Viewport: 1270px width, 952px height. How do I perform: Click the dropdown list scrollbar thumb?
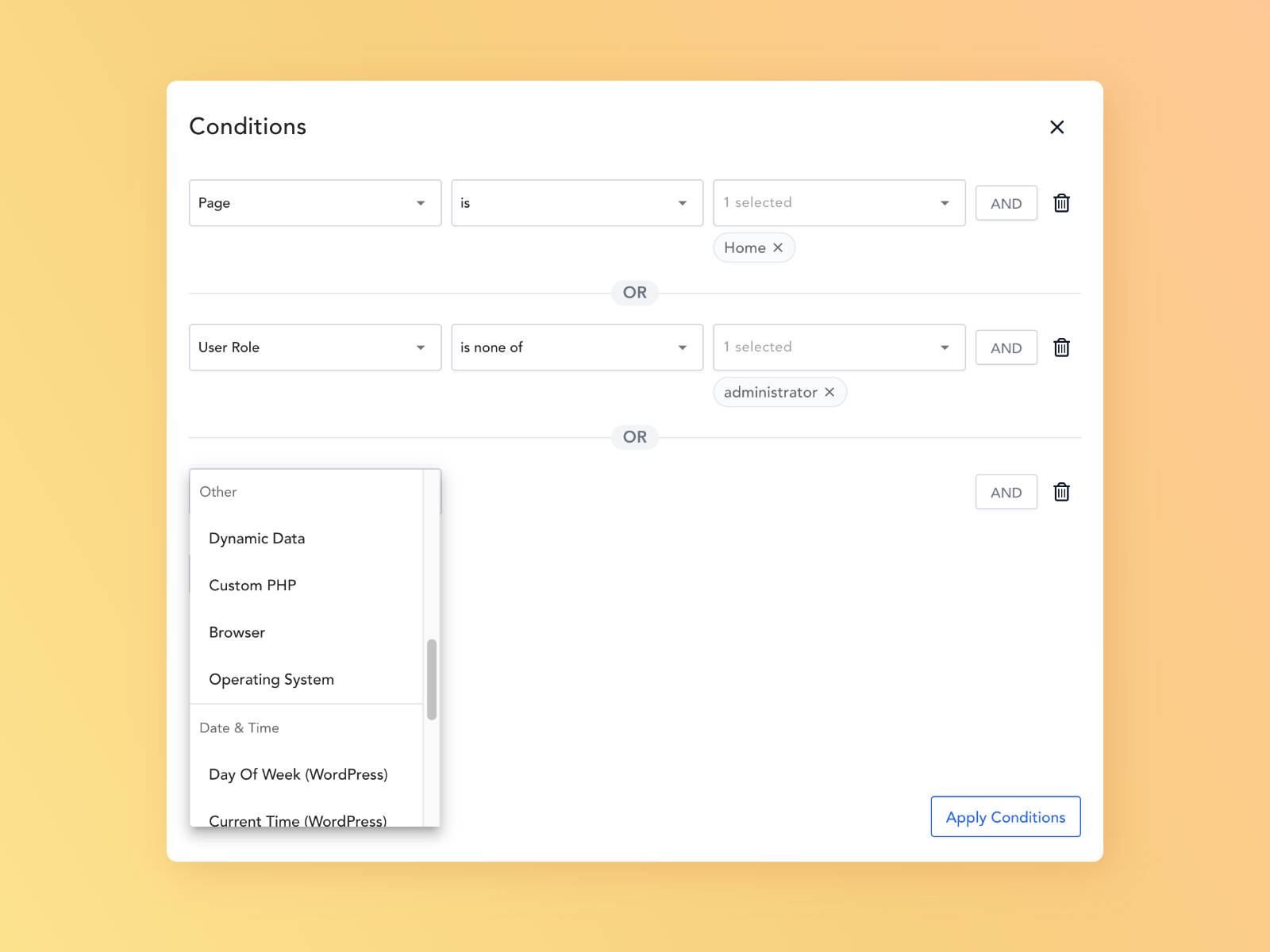coord(432,680)
